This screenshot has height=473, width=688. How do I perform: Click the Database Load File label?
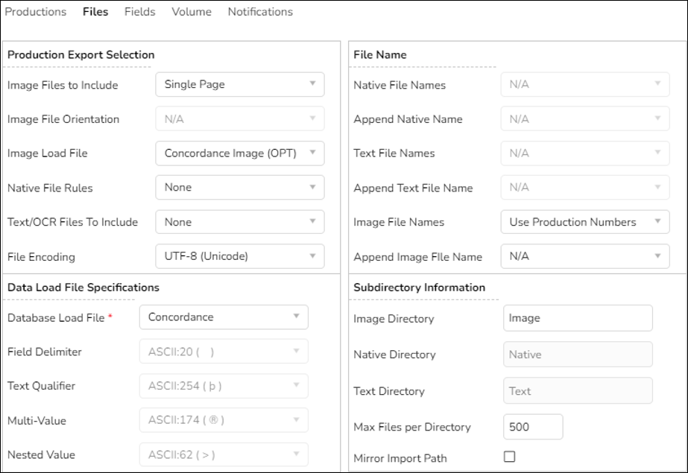56,318
